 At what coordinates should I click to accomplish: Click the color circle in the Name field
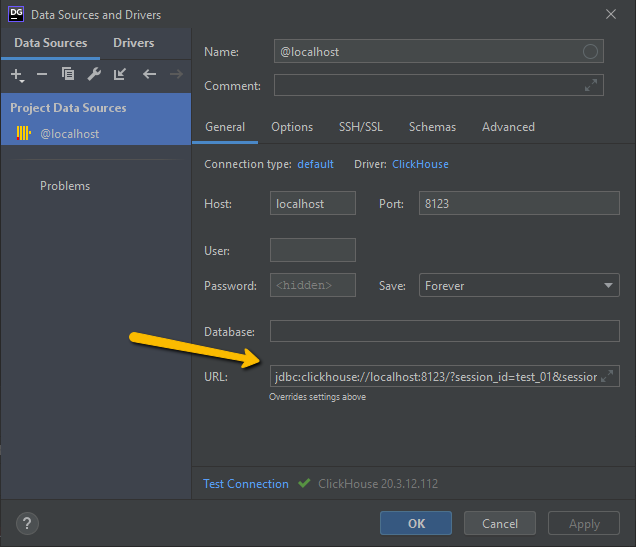tap(590, 51)
